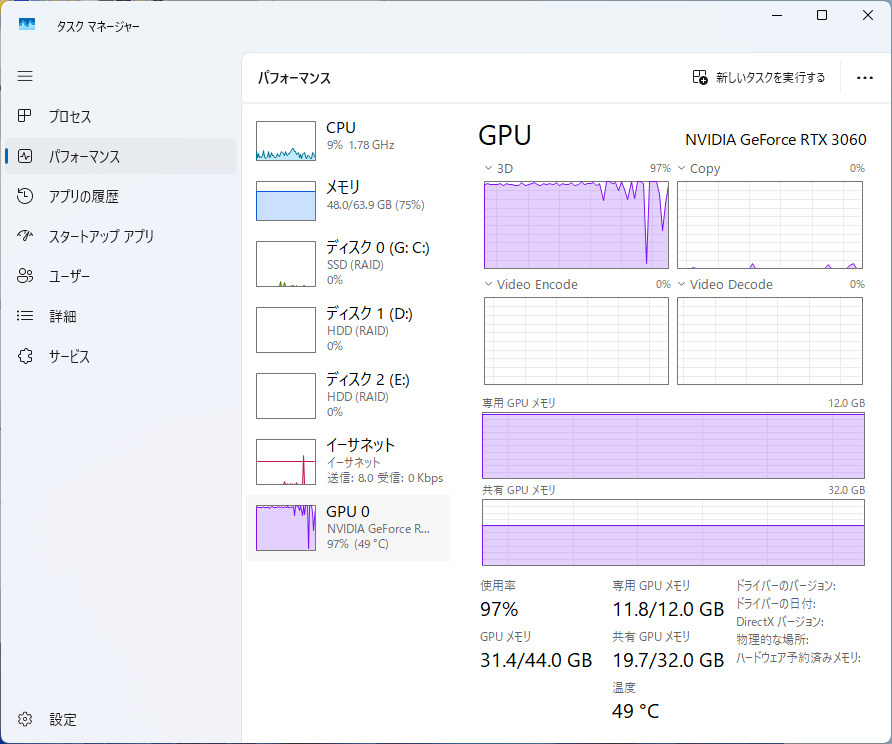Click the Startup apps (スタートアップ アプリ) gauge icon
The width and height of the screenshot is (892, 744).
[x=24, y=235]
